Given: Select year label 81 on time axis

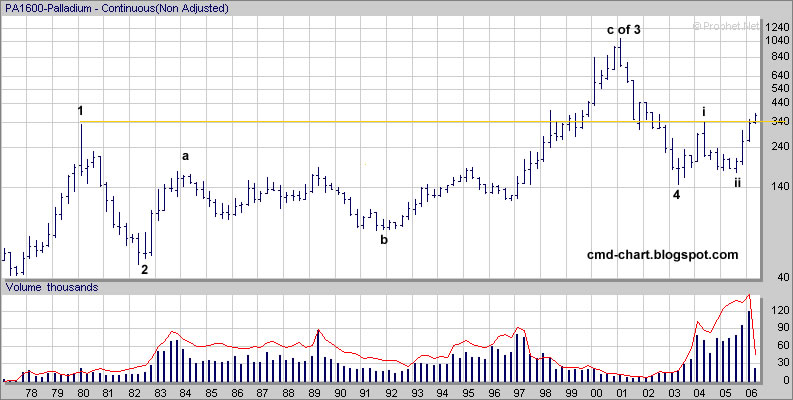Looking at the screenshot, I should point(108,393).
